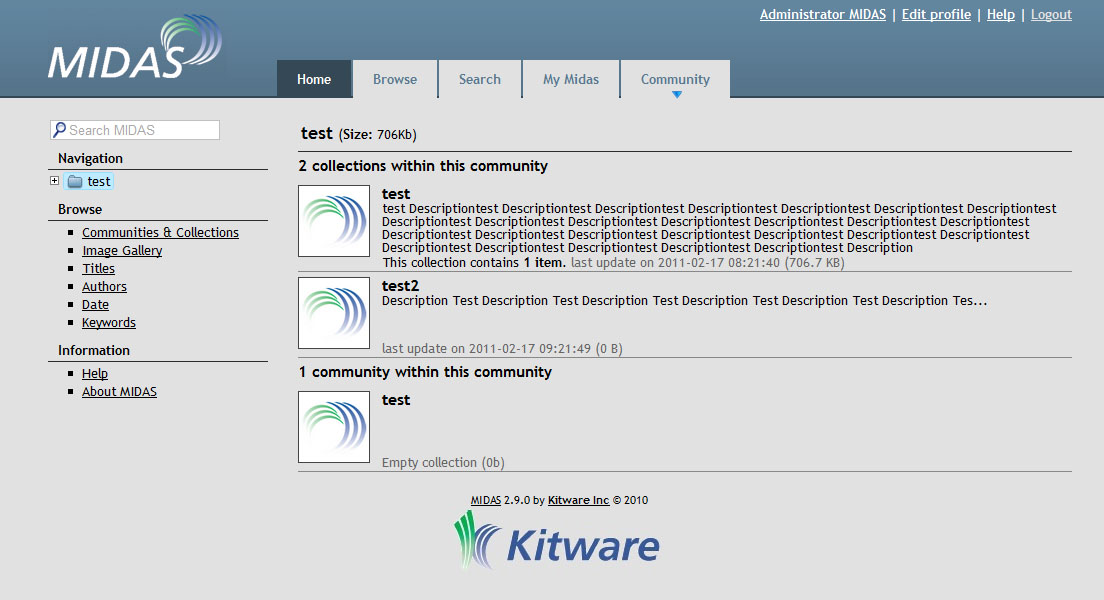Open the Image Gallery link
Image resolution: width=1104 pixels, height=600 pixels.
coord(122,251)
